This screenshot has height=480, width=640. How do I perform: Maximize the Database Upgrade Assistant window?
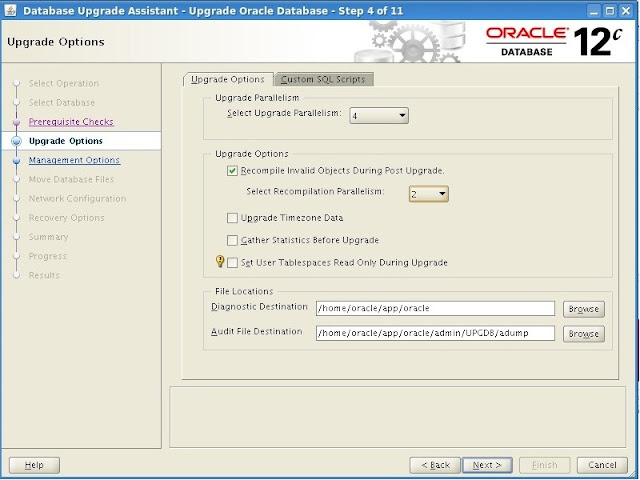point(610,11)
